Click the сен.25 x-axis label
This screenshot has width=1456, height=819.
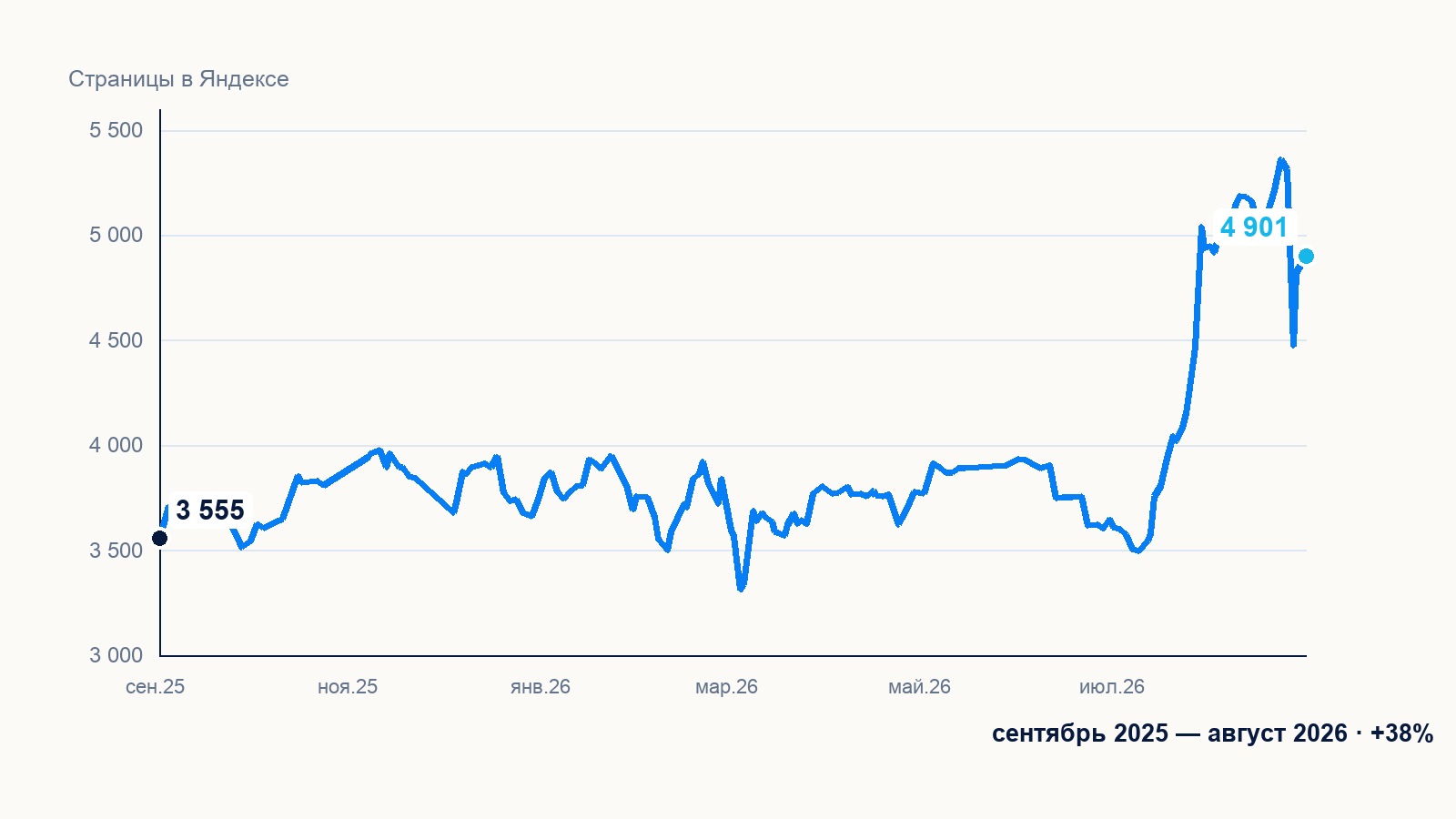(155, 687)
